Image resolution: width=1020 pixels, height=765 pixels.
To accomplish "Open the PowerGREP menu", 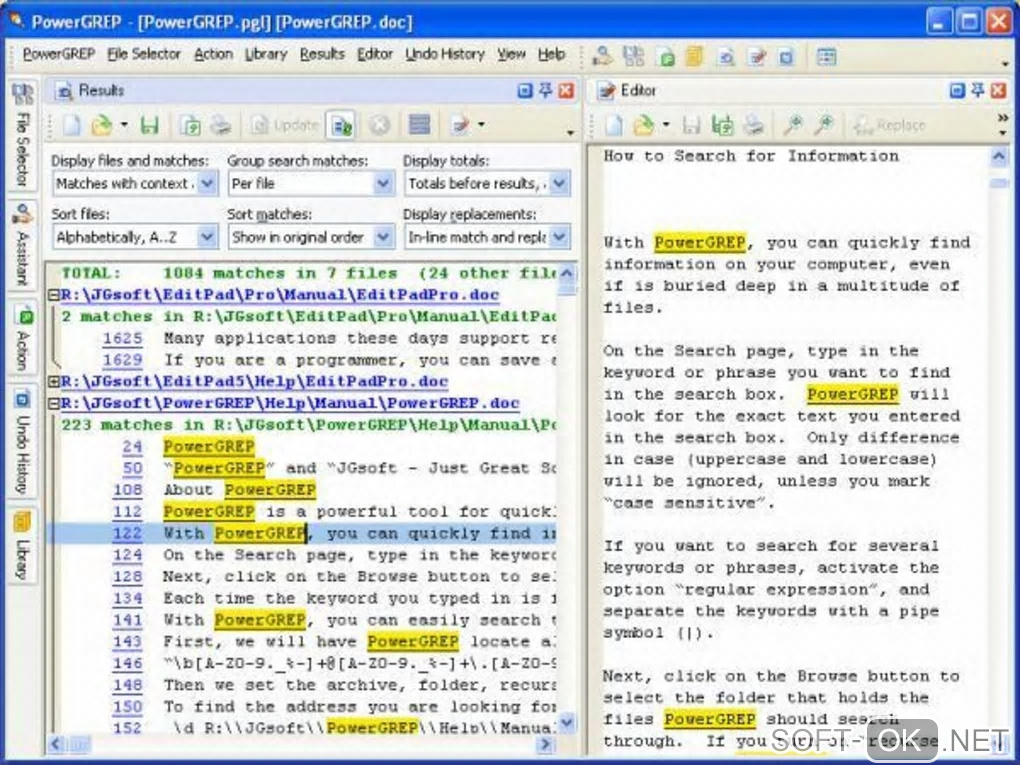I will [59, 55].
